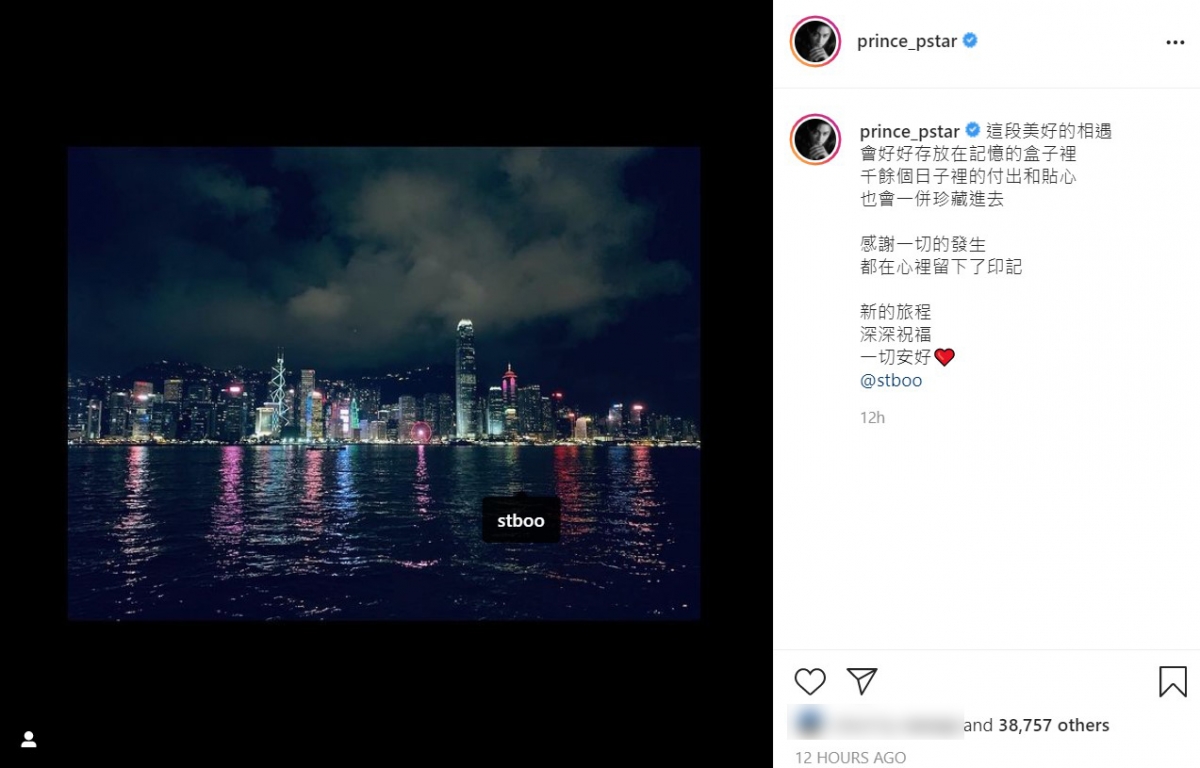
Task: Save the post with the bookmark icon
Action: point(1173,682)
